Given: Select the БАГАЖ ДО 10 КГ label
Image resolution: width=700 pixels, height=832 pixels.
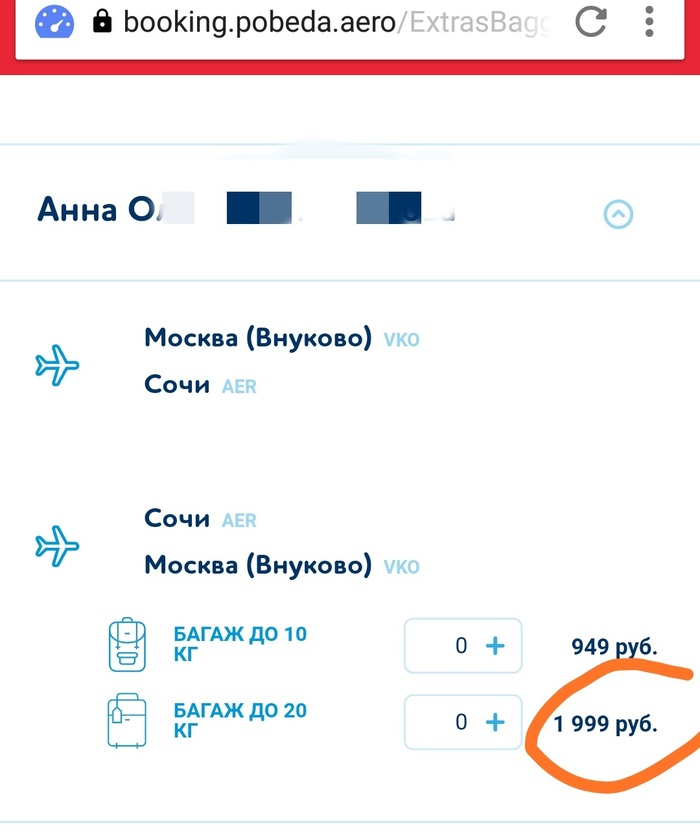Looking at the screenshot, I should click(x=240, y=644).
